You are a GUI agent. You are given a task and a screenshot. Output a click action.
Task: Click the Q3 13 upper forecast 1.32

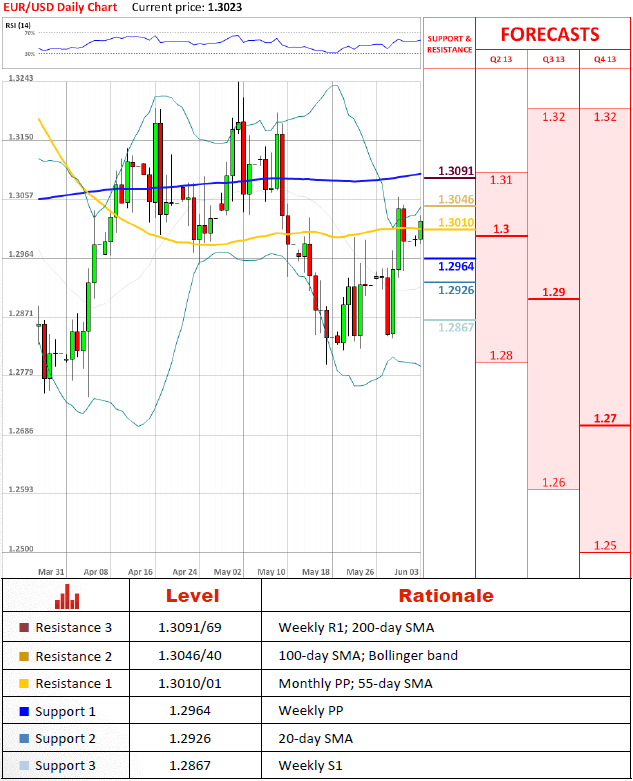(553, 117)
